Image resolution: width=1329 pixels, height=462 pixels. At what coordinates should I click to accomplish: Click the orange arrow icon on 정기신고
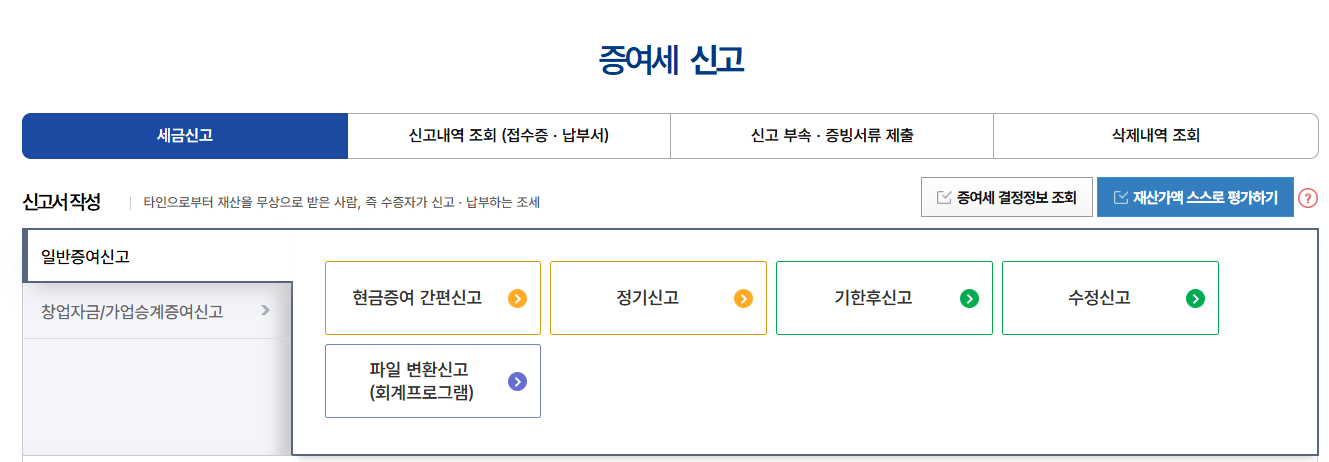pyautogui.click(x=743, y=298)
